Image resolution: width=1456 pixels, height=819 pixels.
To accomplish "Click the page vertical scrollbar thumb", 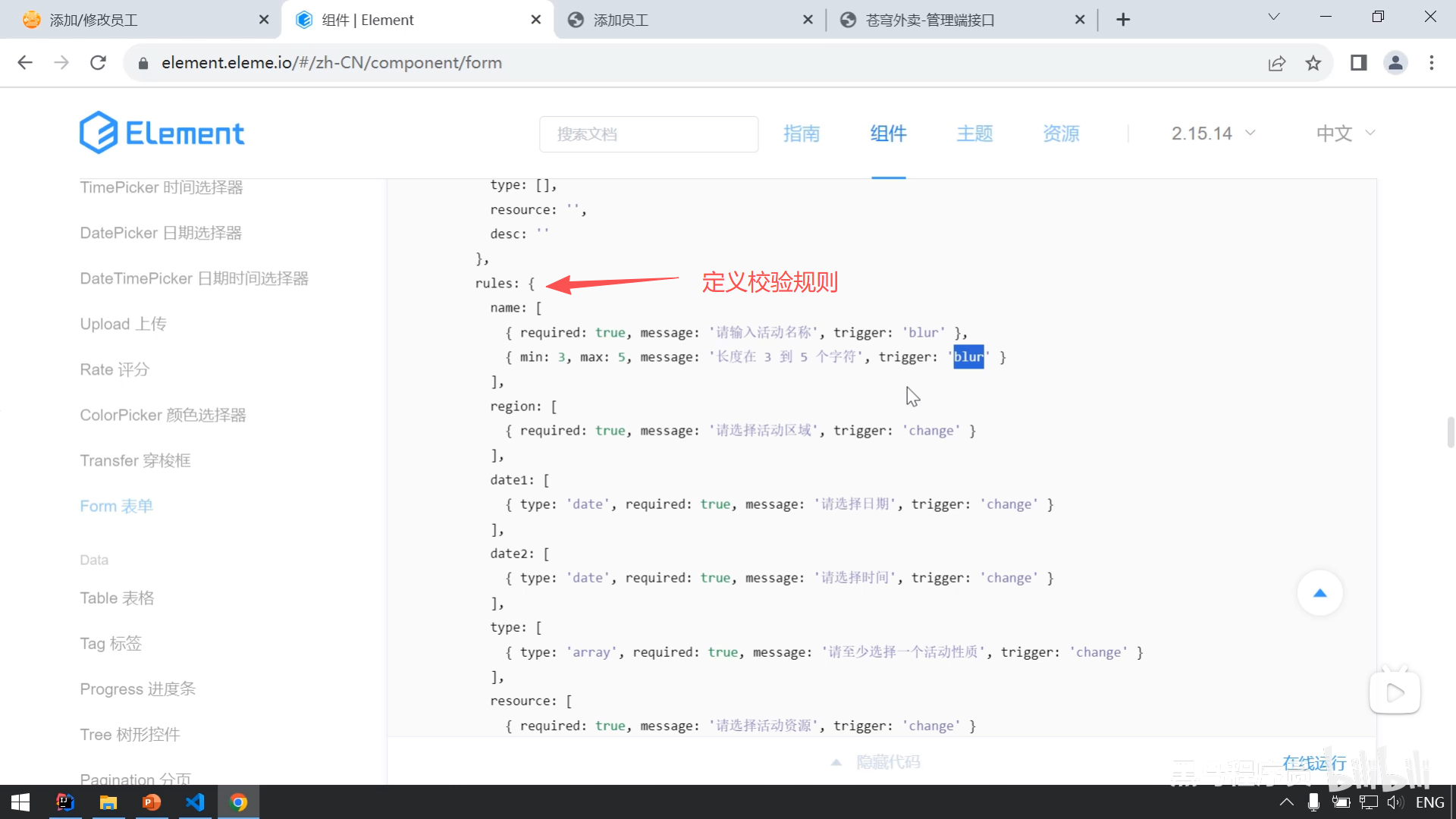I will [1450, 431].
